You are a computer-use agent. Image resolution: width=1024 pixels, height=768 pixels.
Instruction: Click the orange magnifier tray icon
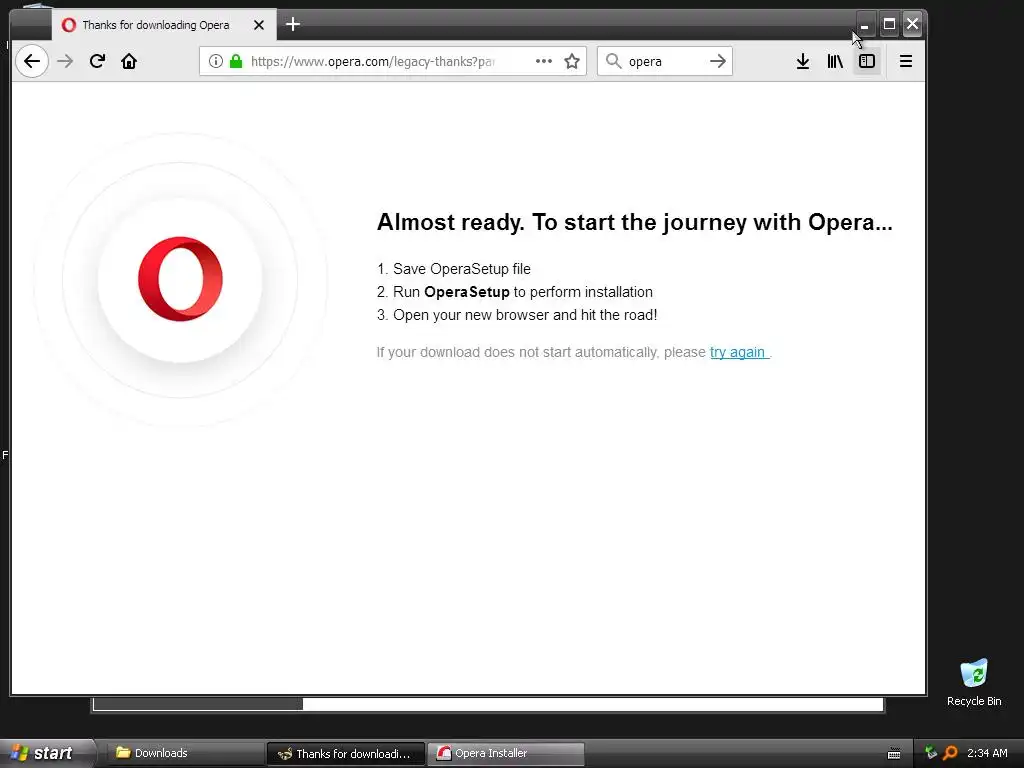pos(950,753)
